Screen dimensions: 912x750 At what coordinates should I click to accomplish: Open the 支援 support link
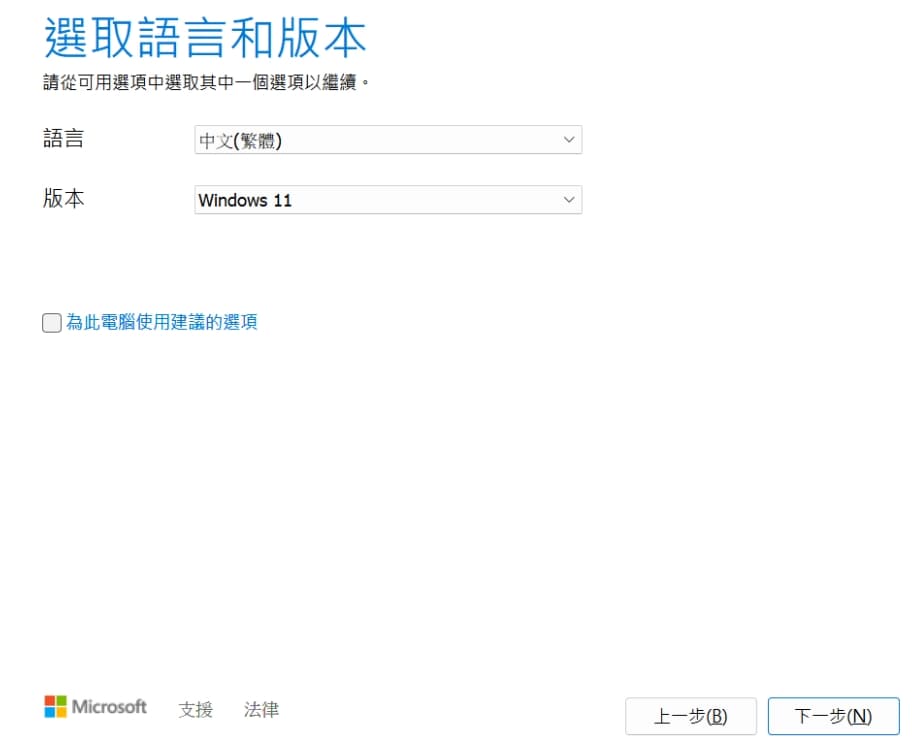click(195, 709)
